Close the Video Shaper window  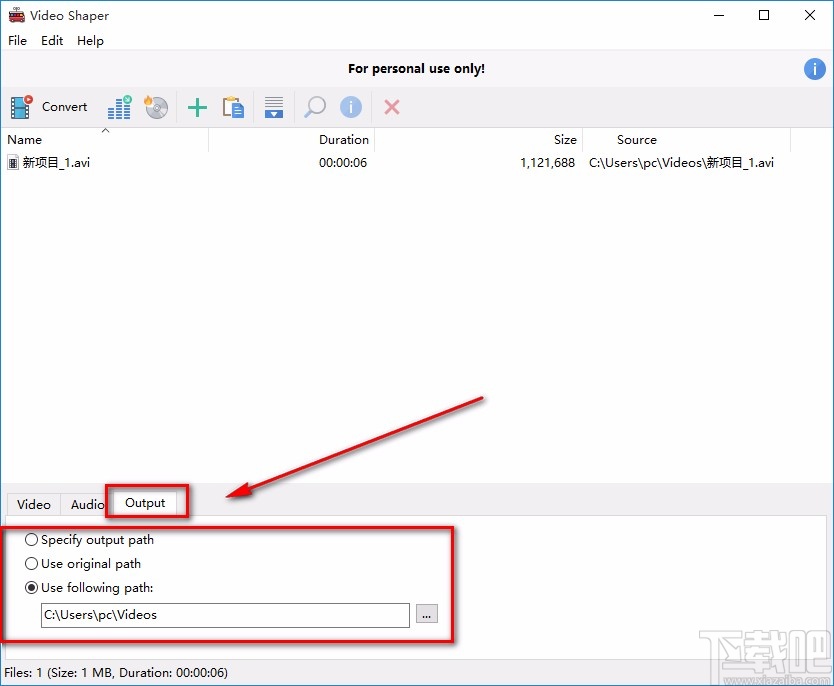pyautogui.click(x=810, y=15)
